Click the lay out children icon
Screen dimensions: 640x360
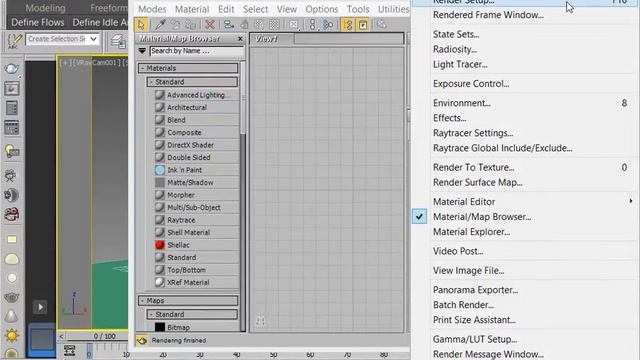(328, 24)
